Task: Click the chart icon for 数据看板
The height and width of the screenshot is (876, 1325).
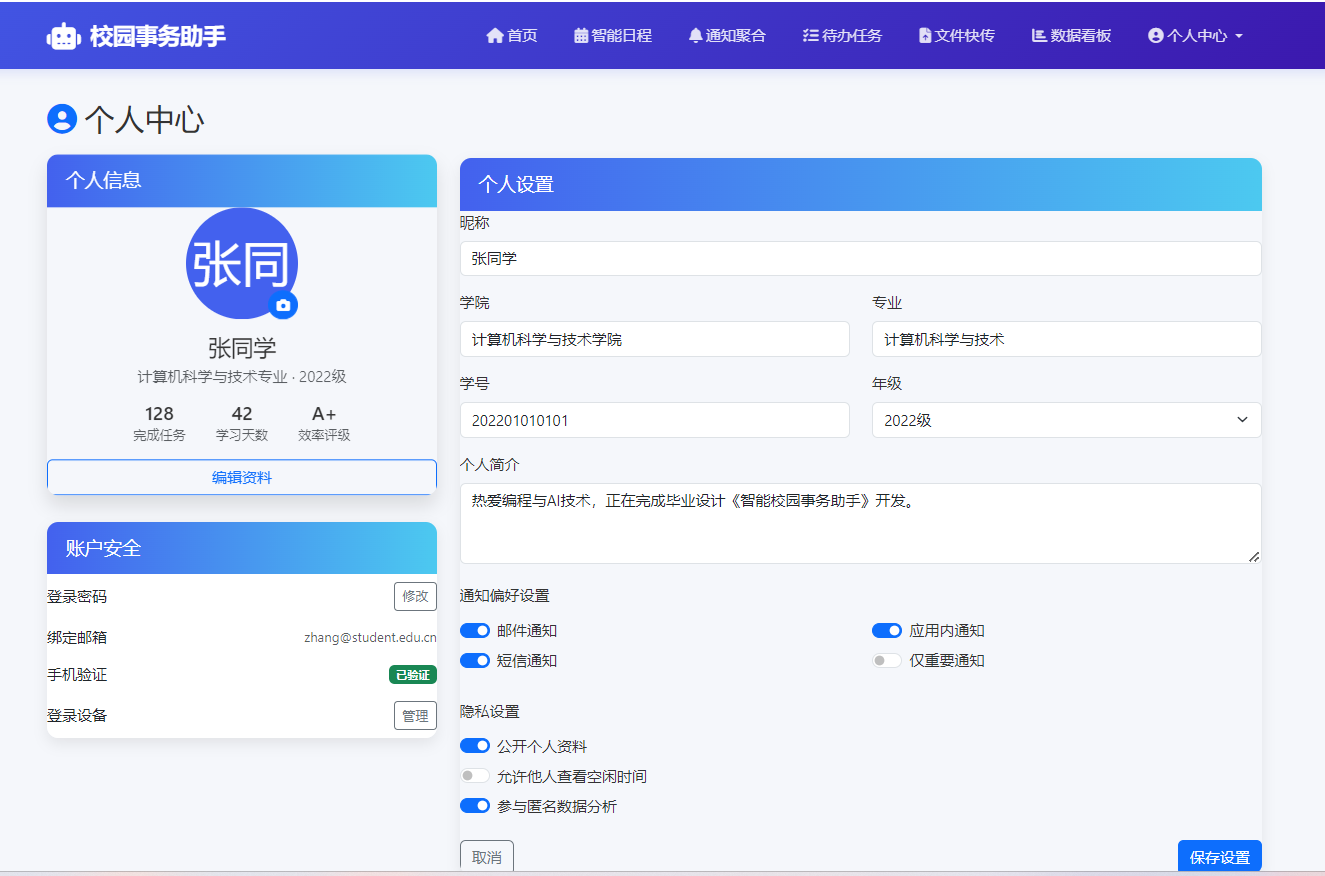Action: (x=1040, y=34)
